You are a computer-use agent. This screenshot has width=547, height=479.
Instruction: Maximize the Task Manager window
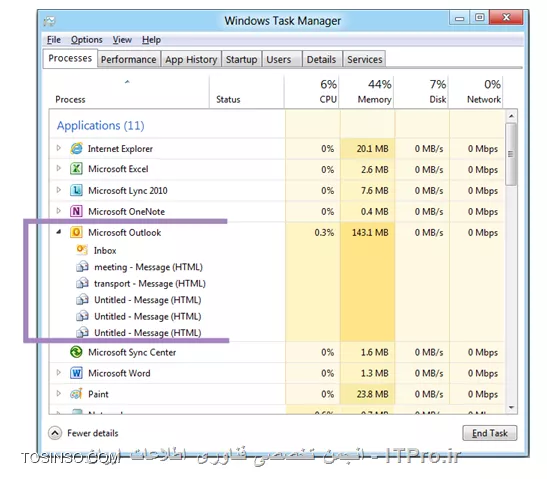click(x=480, y=17)
